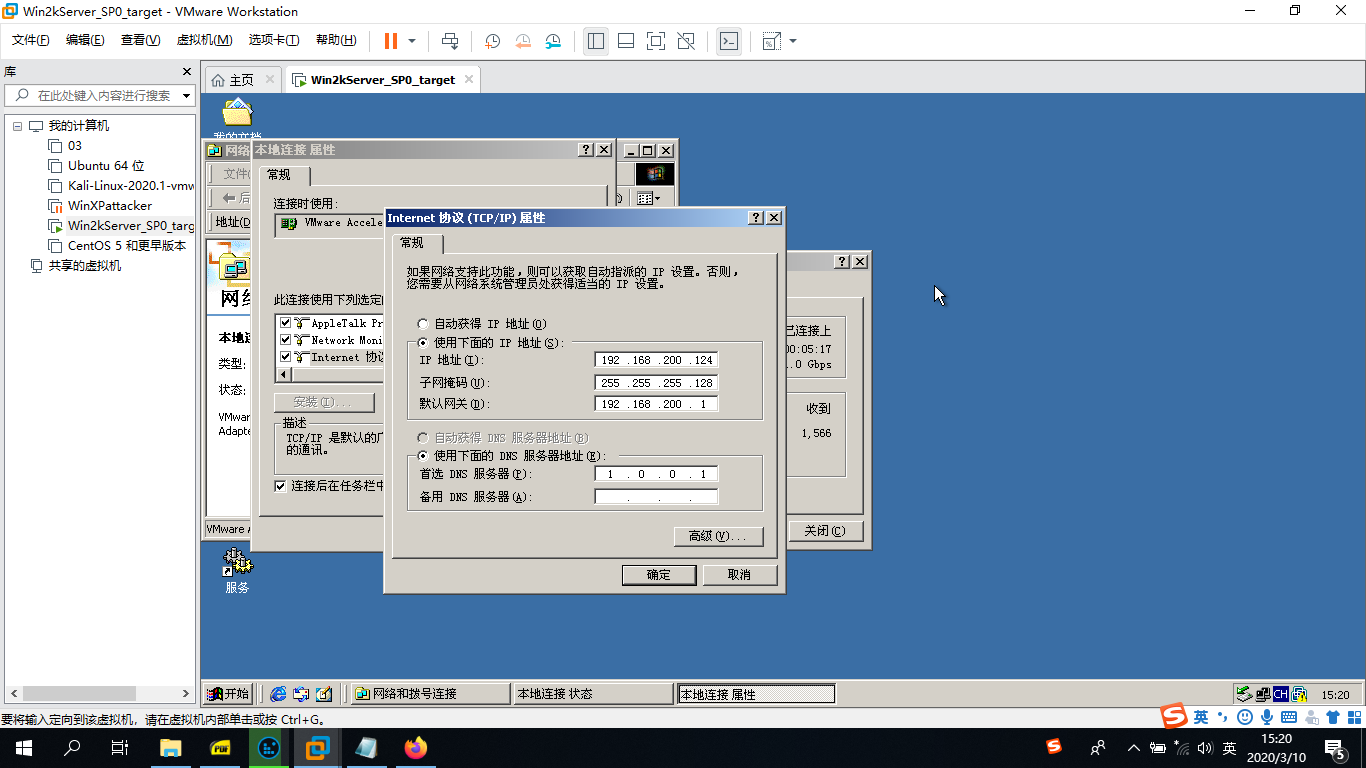Enter full screen mode
The height and width of the screenshot is (768, 1366).
656,41
